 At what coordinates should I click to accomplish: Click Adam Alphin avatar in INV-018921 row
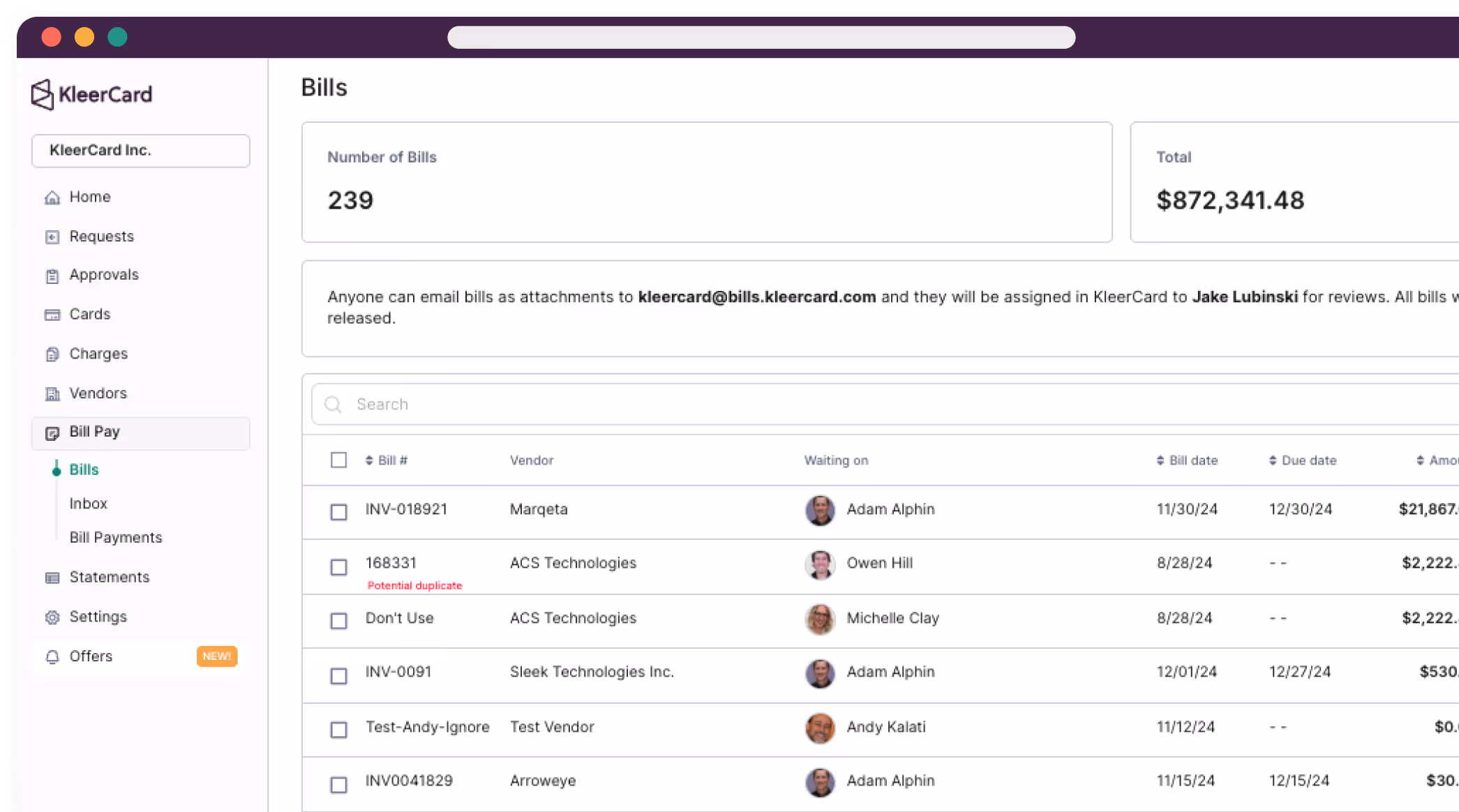click(820, 510)
